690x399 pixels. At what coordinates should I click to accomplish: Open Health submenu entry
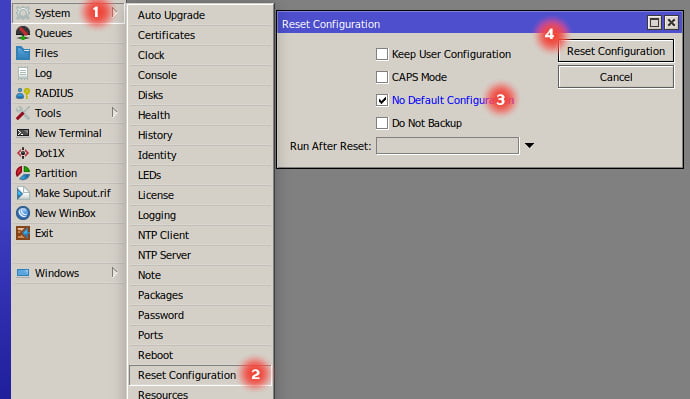[x=201, y=115]
